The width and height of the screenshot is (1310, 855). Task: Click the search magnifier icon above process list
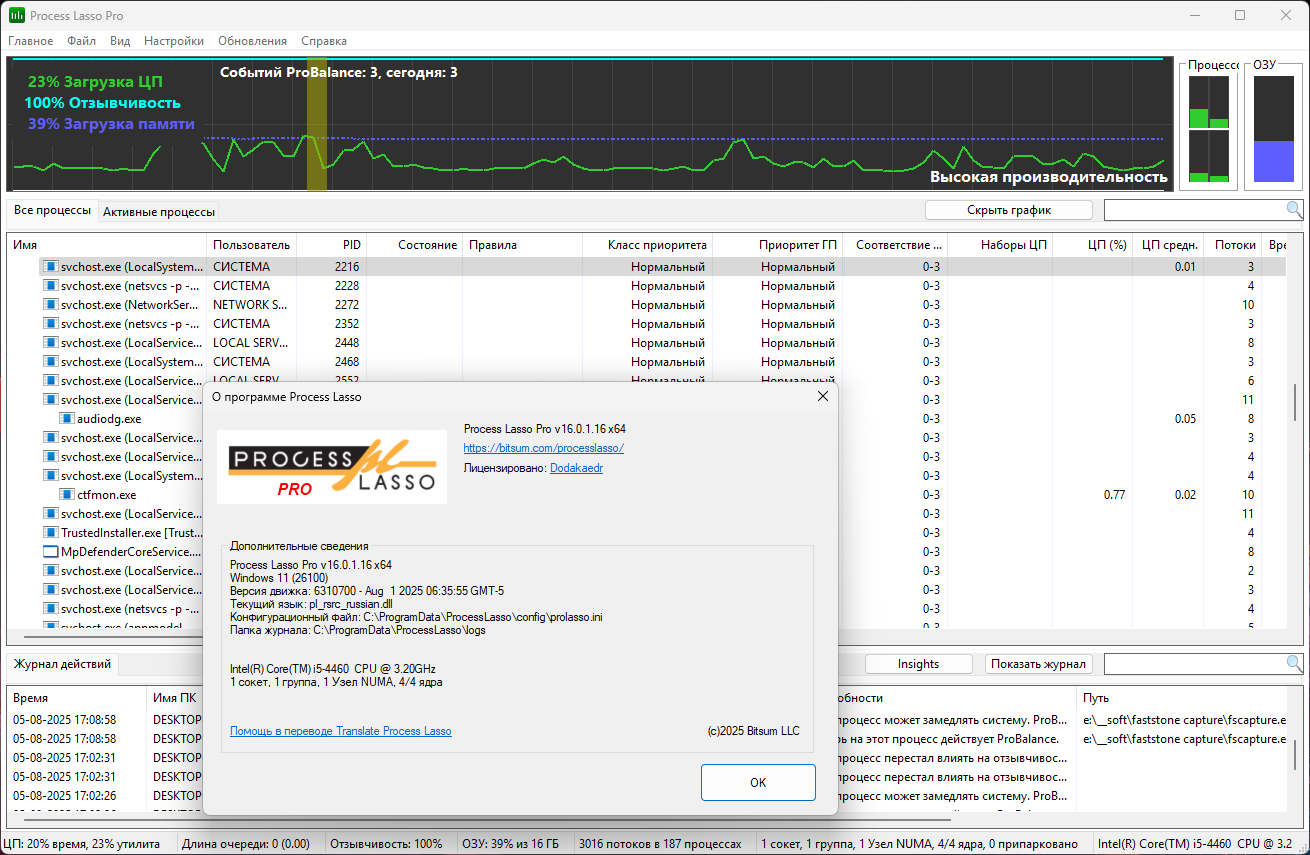[1294, 210]
